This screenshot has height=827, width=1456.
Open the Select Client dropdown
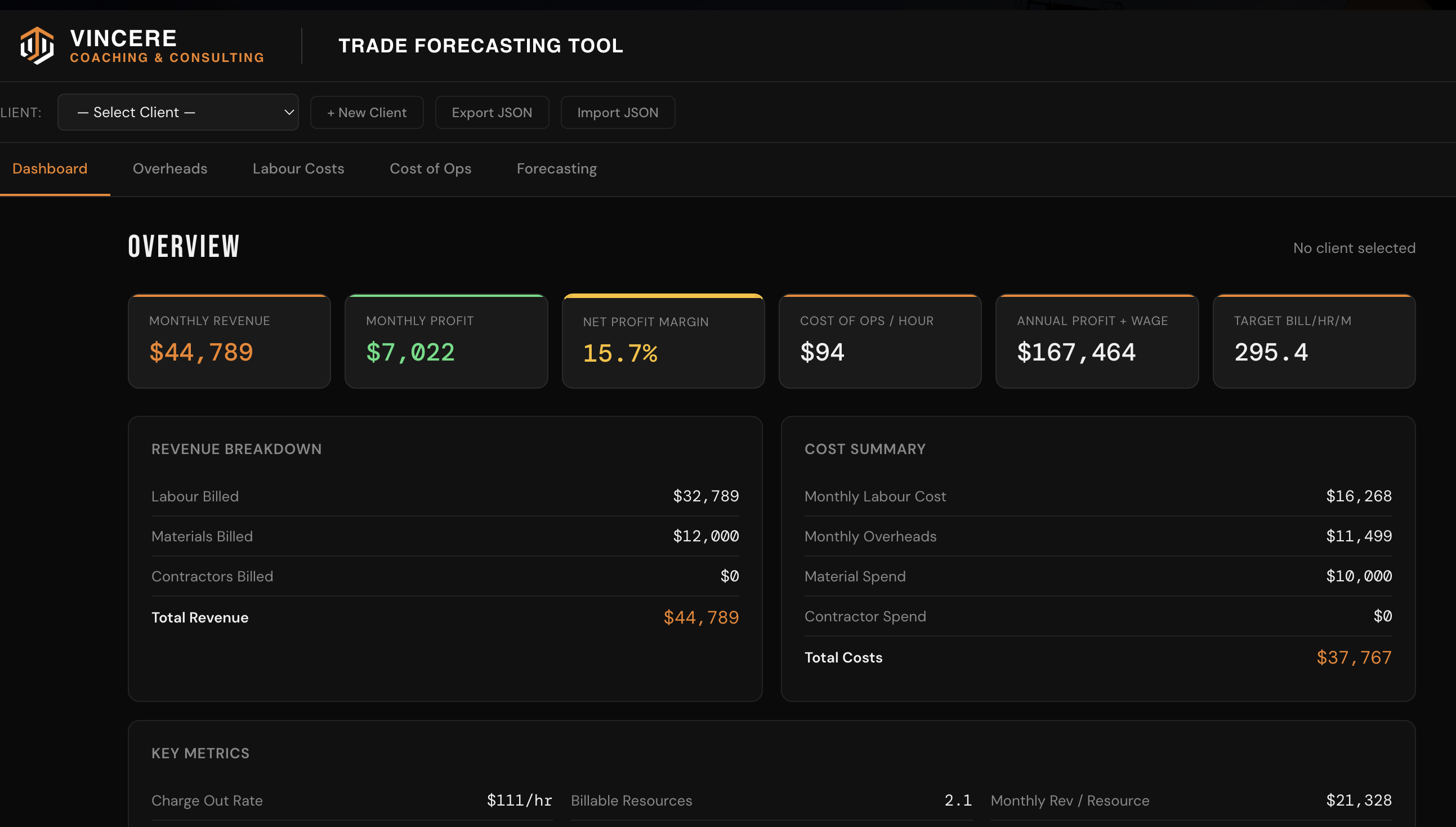pos(178,112)
